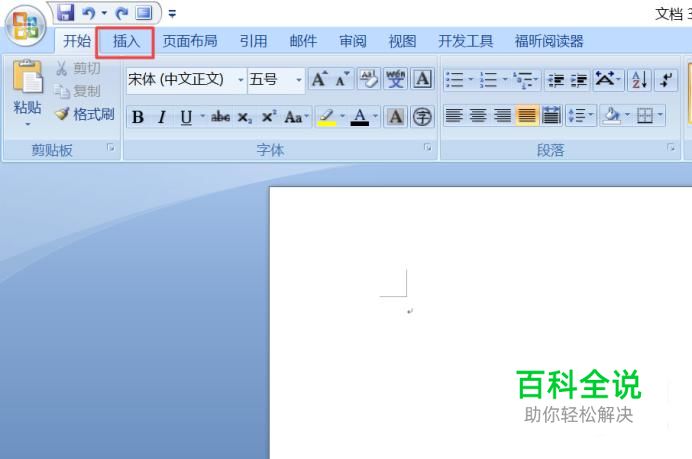Open the 插入 ribbon tab
Viewport: 692px width, 459px height.
[x=126, y=41]
